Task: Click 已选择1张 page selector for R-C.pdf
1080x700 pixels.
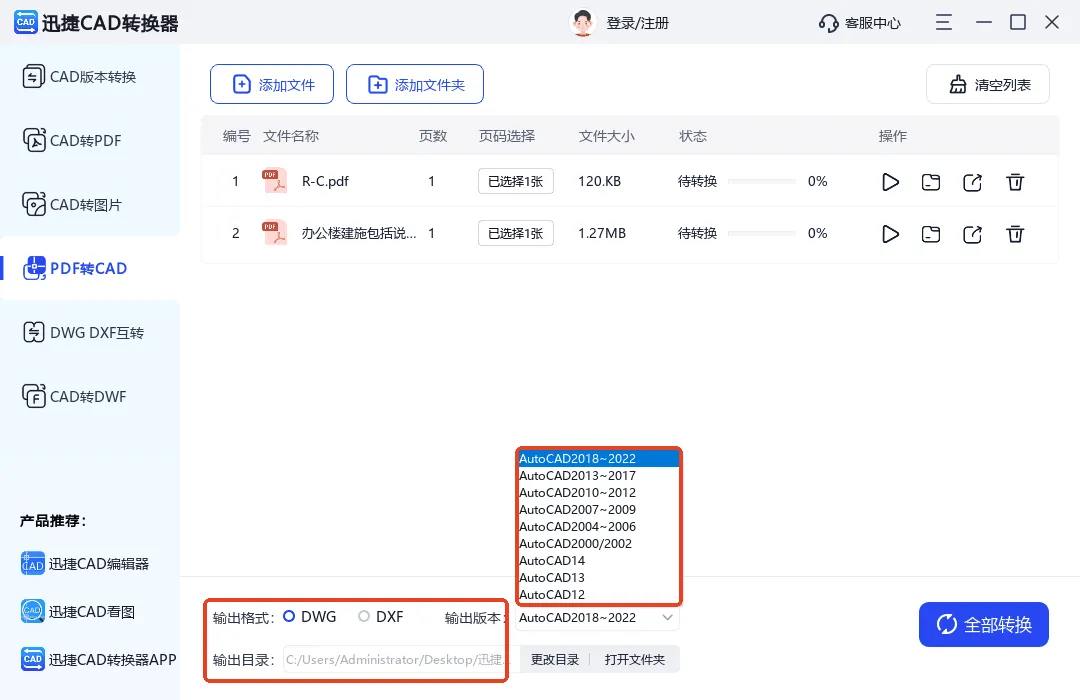Action: pyautogui.click(x=516, y=181)
